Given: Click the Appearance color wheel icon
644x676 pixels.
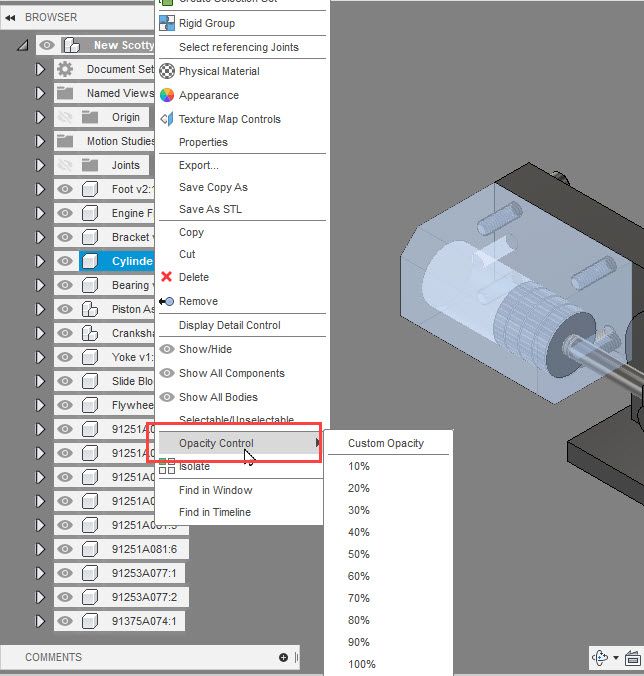Looking at the screenshot, I should pyautogui.click(x=167, y=95).
